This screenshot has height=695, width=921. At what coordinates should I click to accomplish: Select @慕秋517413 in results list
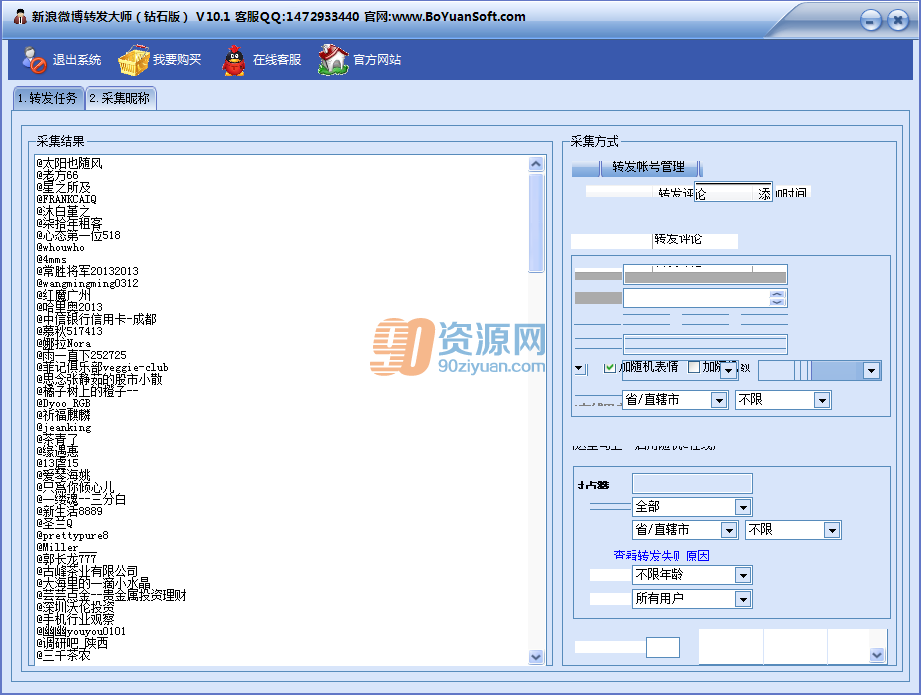69,331
